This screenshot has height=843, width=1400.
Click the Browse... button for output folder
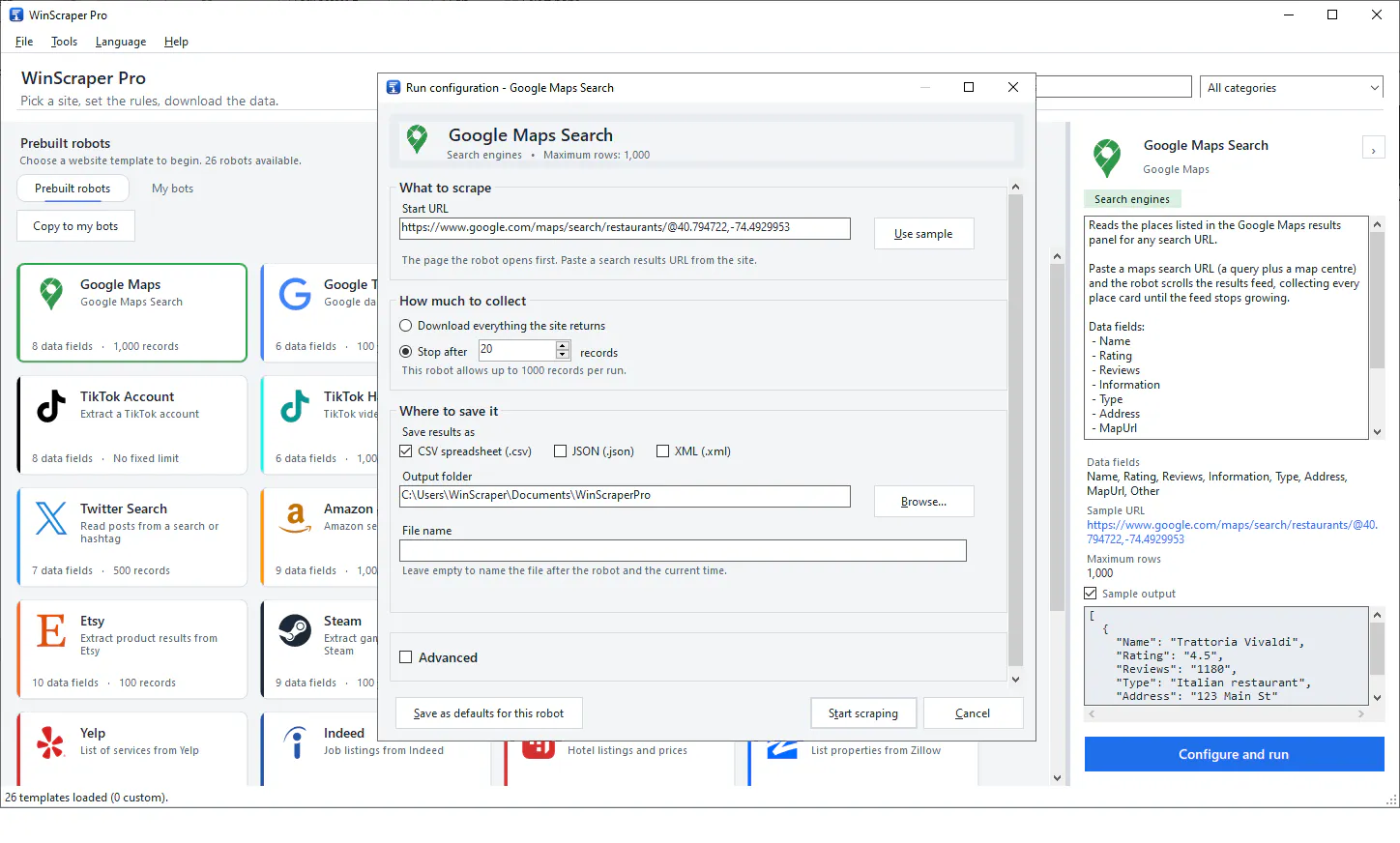tap(923, 502)
